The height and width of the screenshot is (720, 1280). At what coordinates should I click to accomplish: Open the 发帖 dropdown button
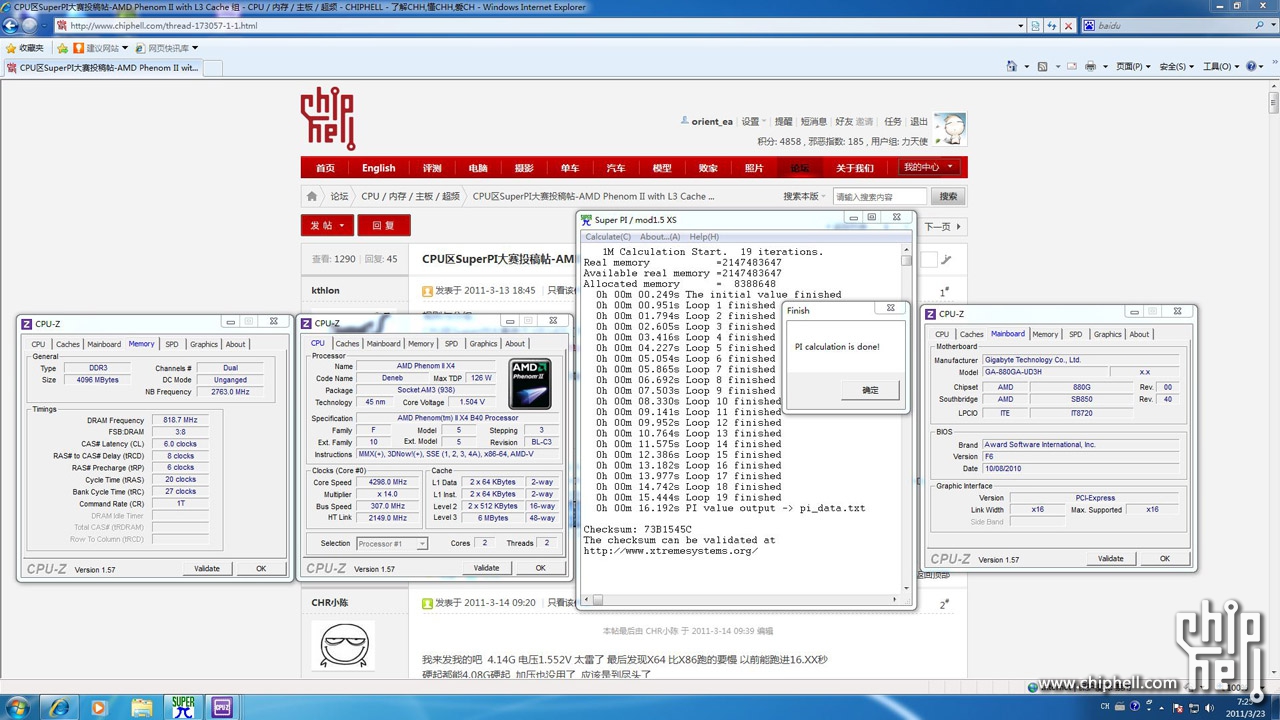pos(328,226)
